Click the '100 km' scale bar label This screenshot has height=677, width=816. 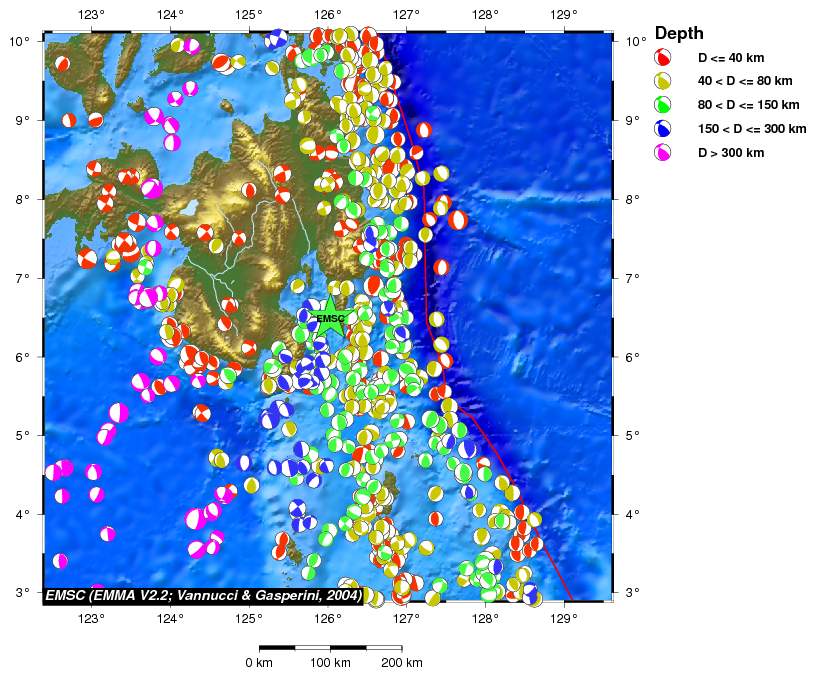point(330,664)
